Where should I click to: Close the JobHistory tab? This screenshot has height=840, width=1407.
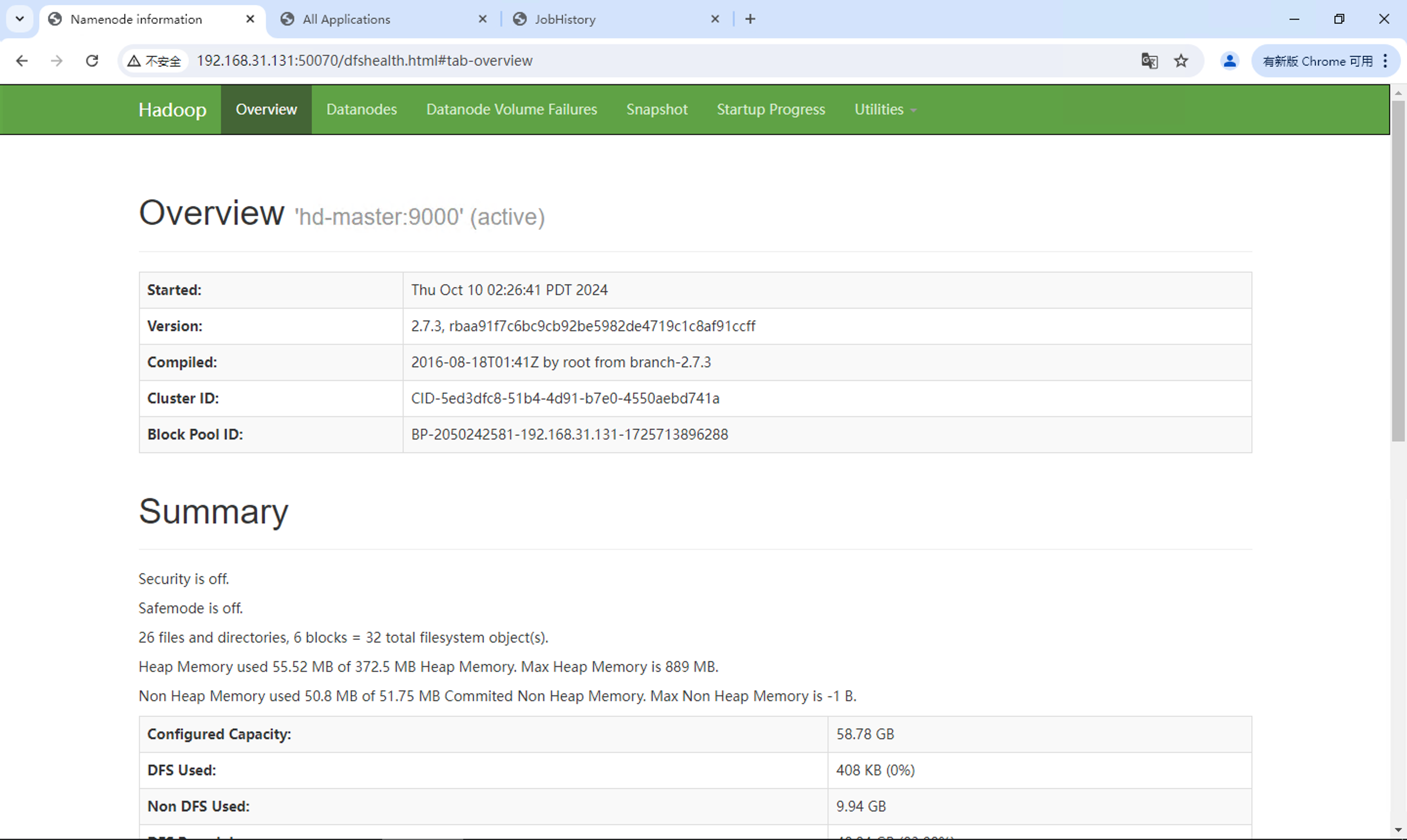[x=715, y=19]
